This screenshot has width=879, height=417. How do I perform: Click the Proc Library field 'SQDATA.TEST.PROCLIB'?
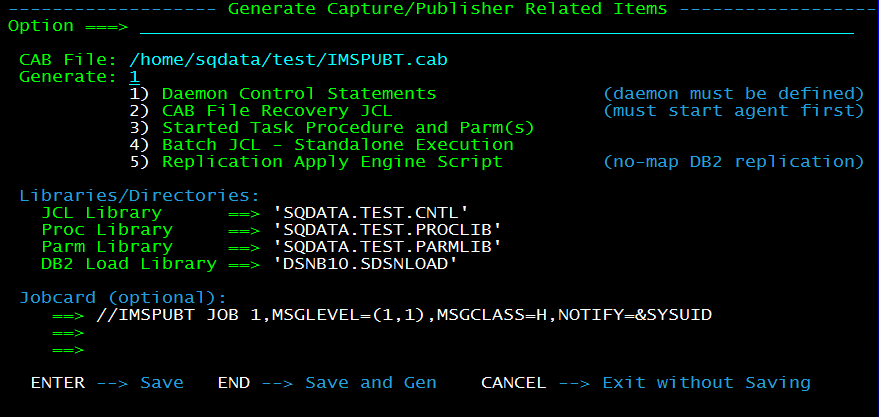(x=387, y=229)
